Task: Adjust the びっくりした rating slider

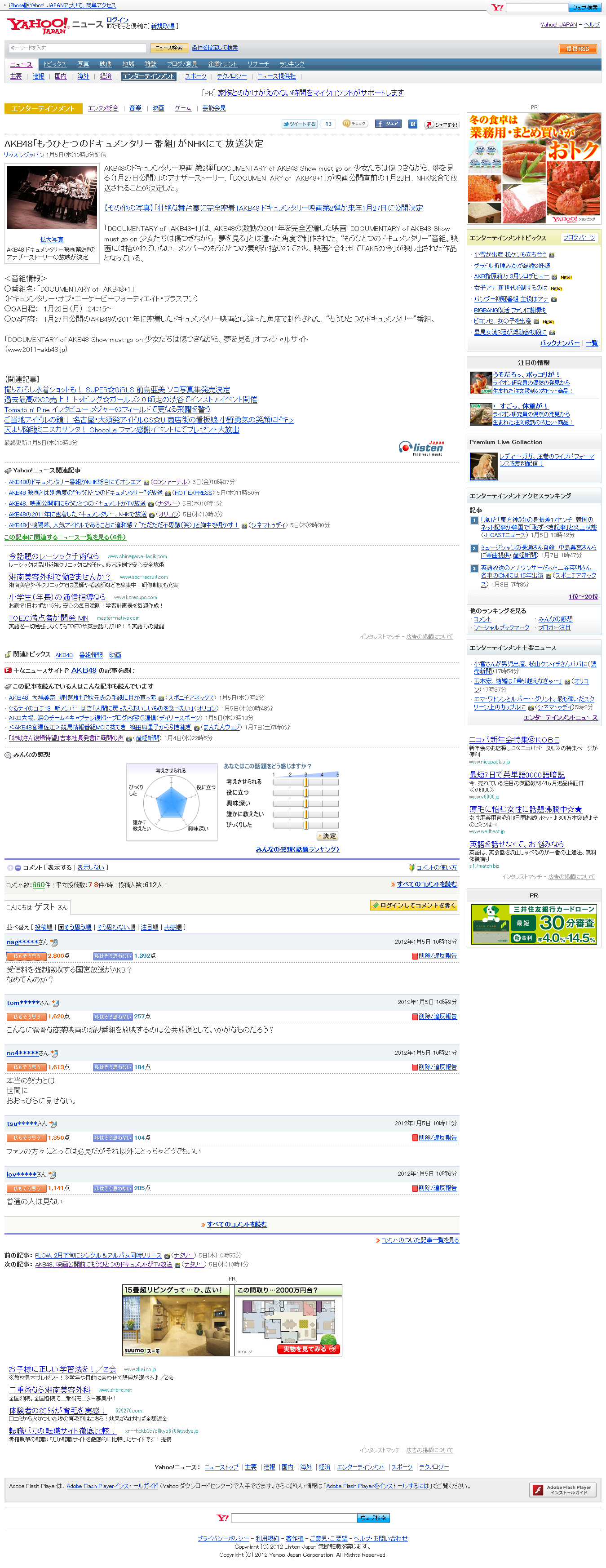Action: (x=305, y=825)
